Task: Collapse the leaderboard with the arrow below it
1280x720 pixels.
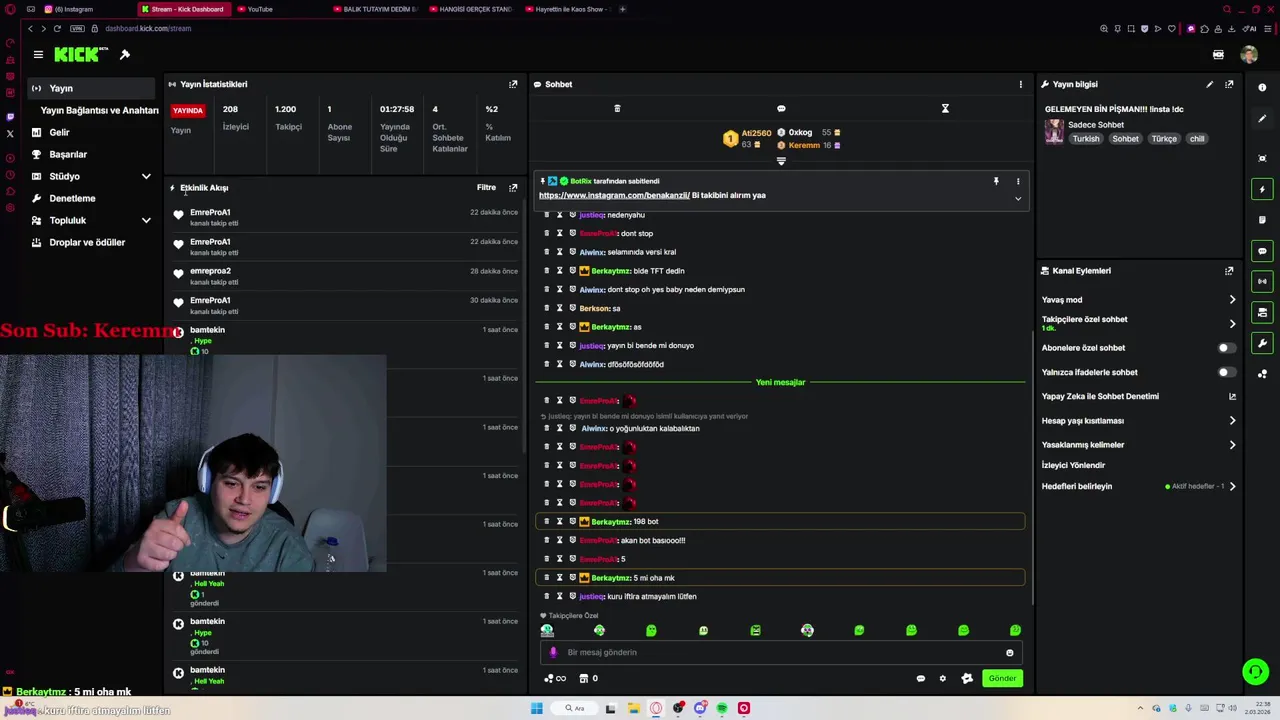Action: 781,161
